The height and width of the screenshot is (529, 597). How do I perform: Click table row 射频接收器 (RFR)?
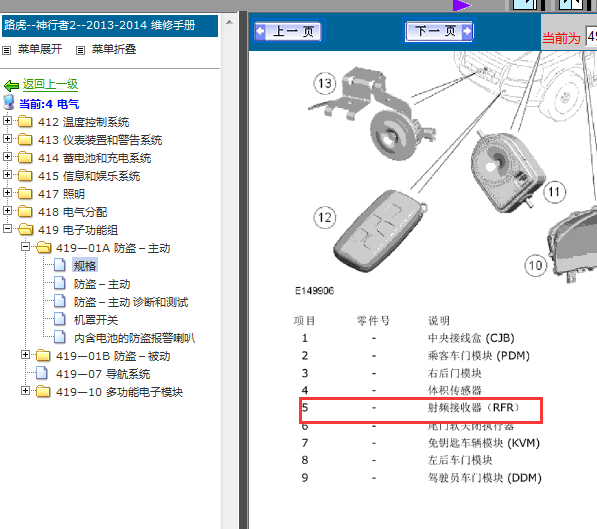coord(420,408)
